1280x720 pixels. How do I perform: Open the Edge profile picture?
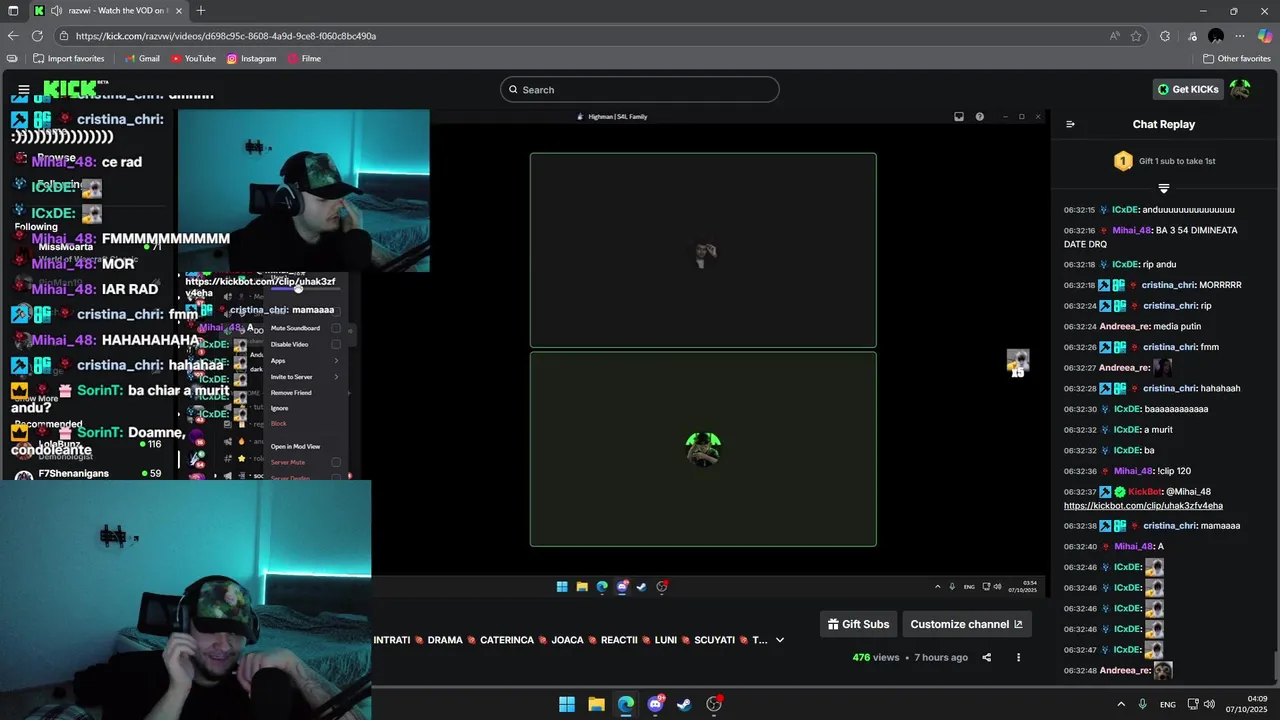tap(1216, 36)
